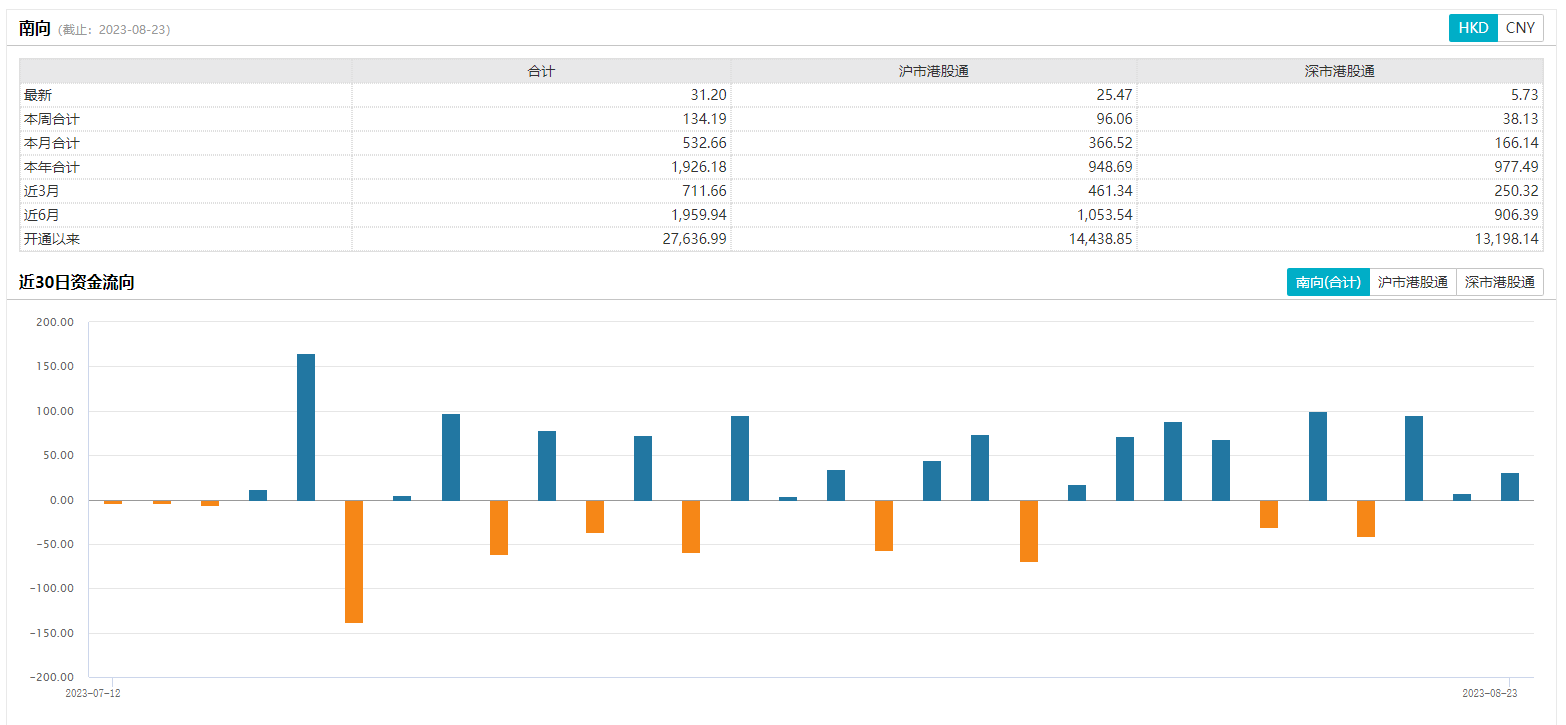Click the tallest blue bar in chart

click(306, 427)
